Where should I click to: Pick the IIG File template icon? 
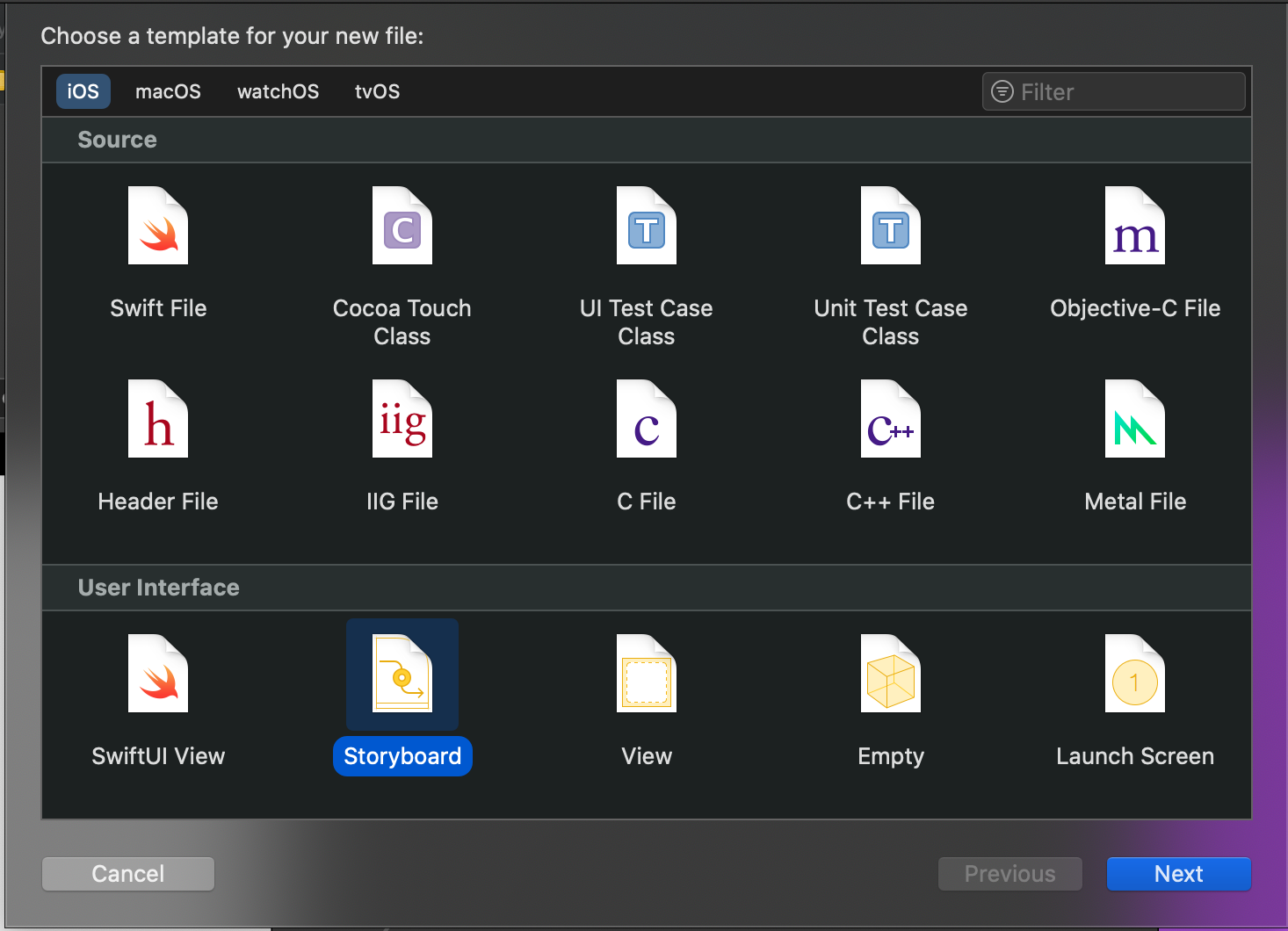pos(402,419)
